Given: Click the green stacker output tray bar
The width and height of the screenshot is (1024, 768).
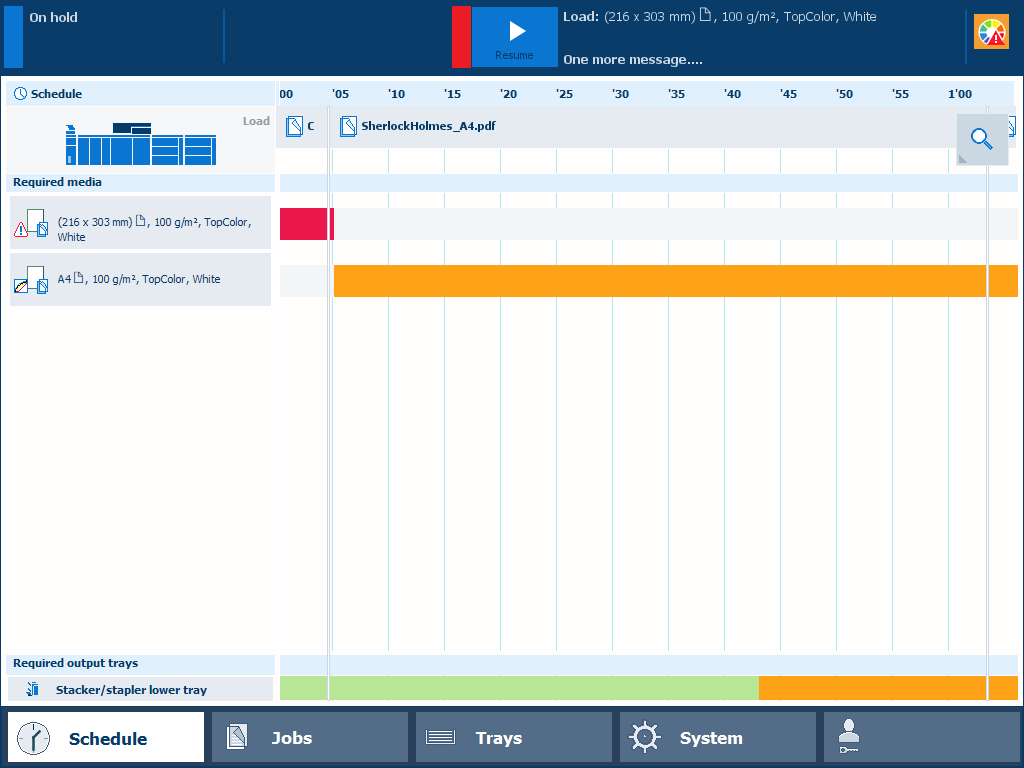Looking at the screenshot, I should 518,688.
